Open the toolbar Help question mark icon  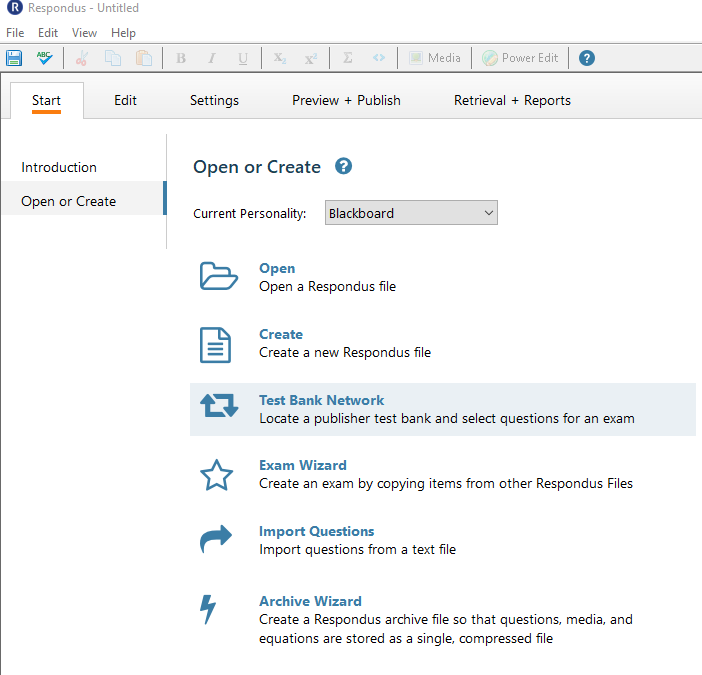click(586, 58)
